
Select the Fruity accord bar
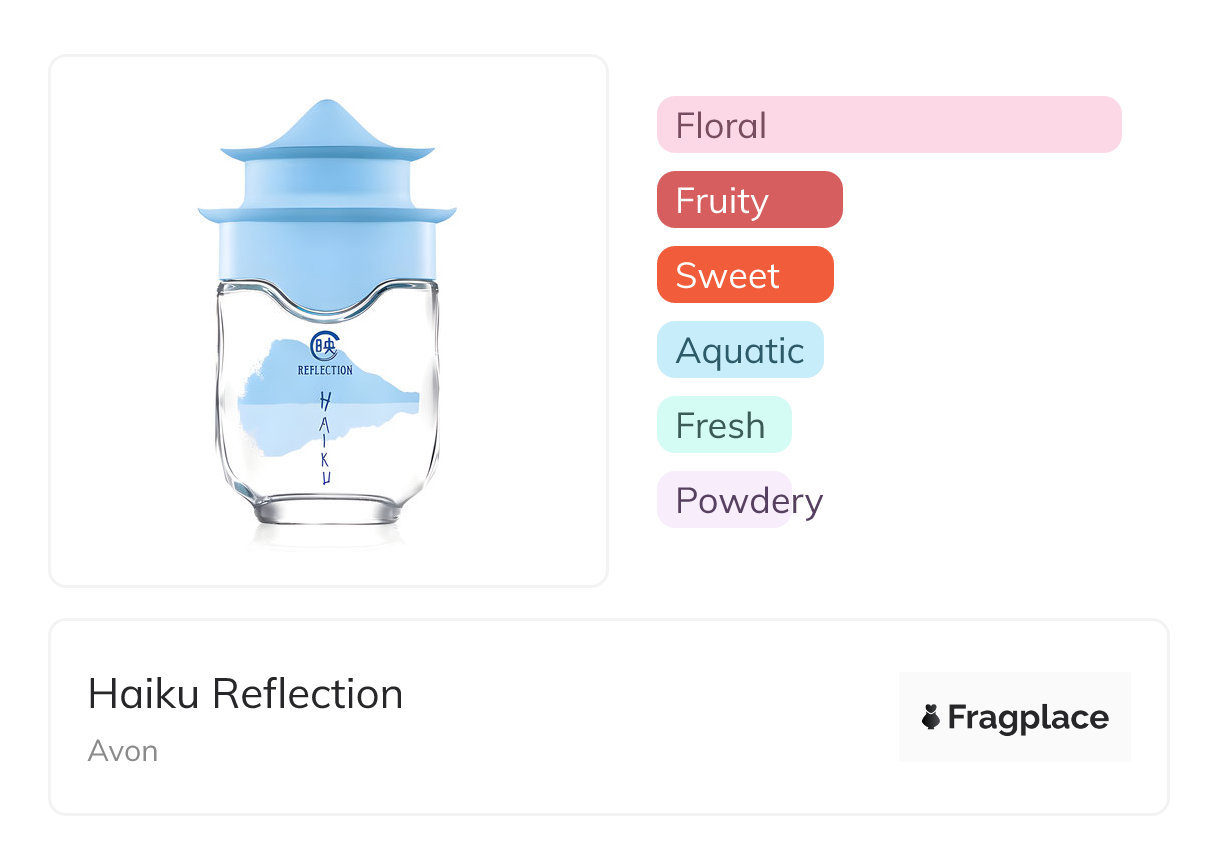[749, 200]
